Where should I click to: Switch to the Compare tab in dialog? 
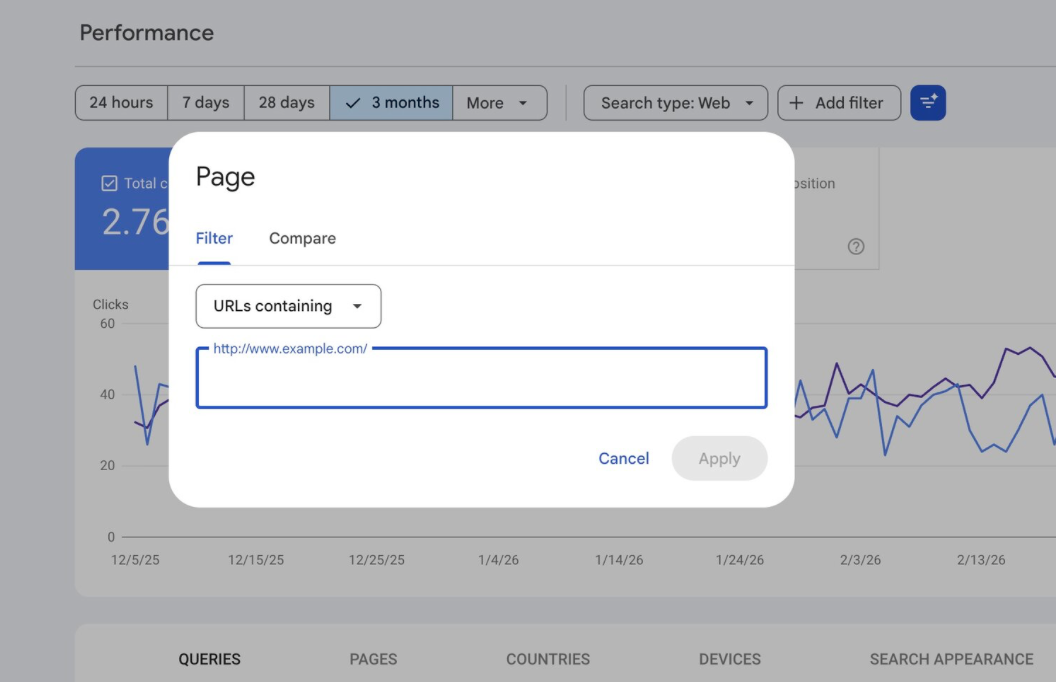pyautogui.click(x=302, y=238)
